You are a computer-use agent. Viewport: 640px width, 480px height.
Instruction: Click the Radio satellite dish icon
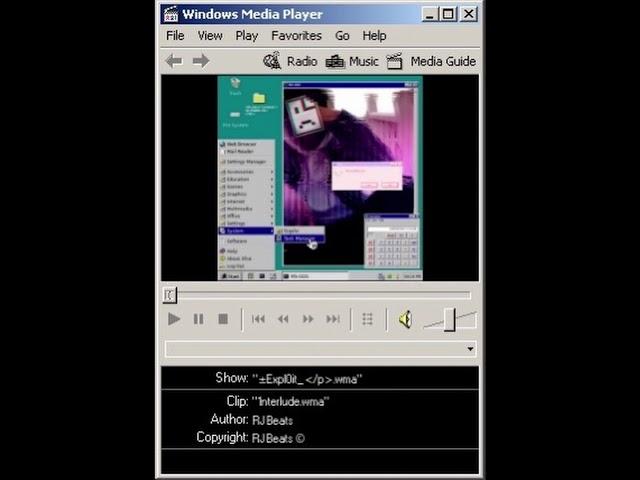272,61
